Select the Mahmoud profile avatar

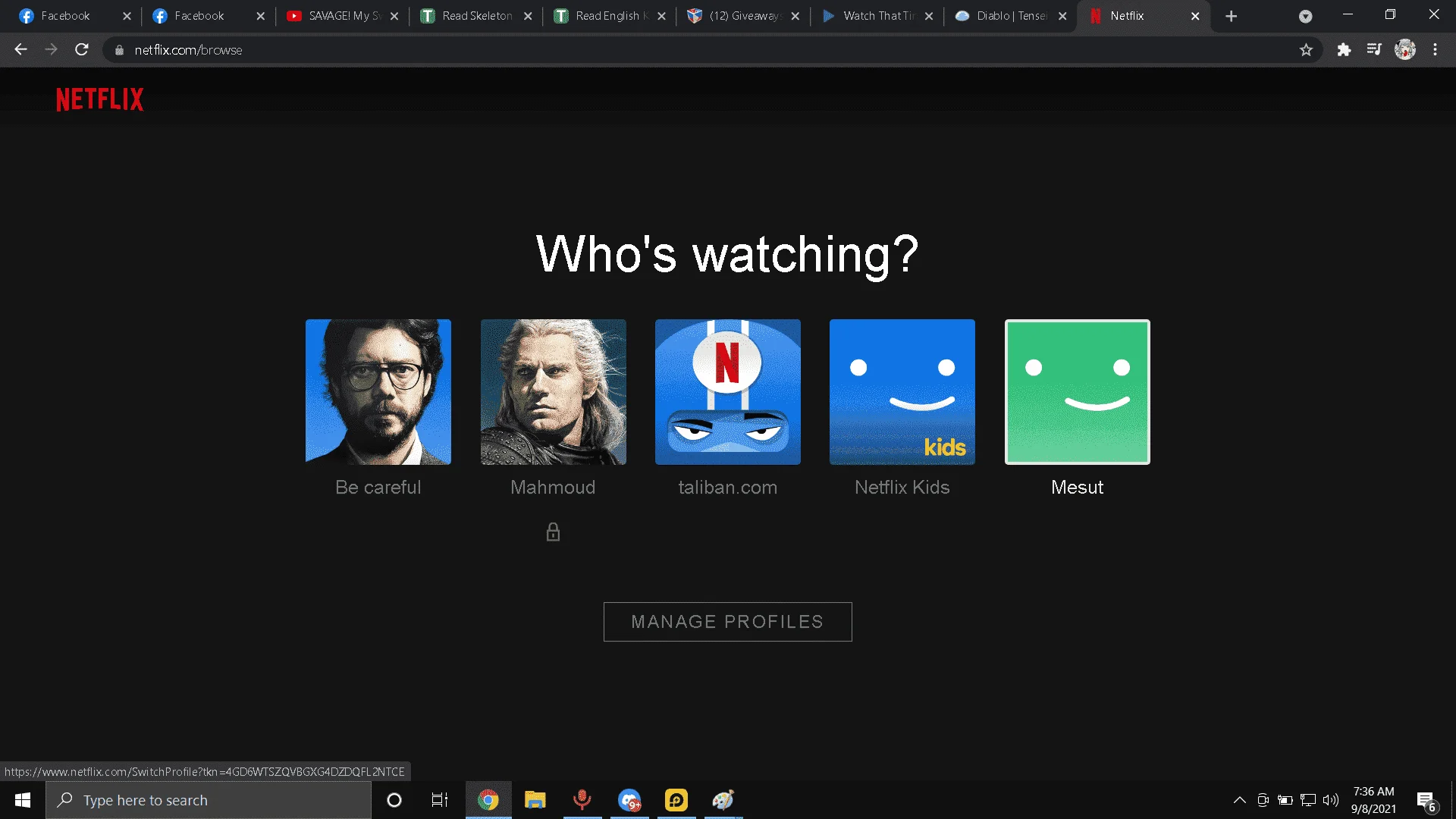tap(554, 392)
